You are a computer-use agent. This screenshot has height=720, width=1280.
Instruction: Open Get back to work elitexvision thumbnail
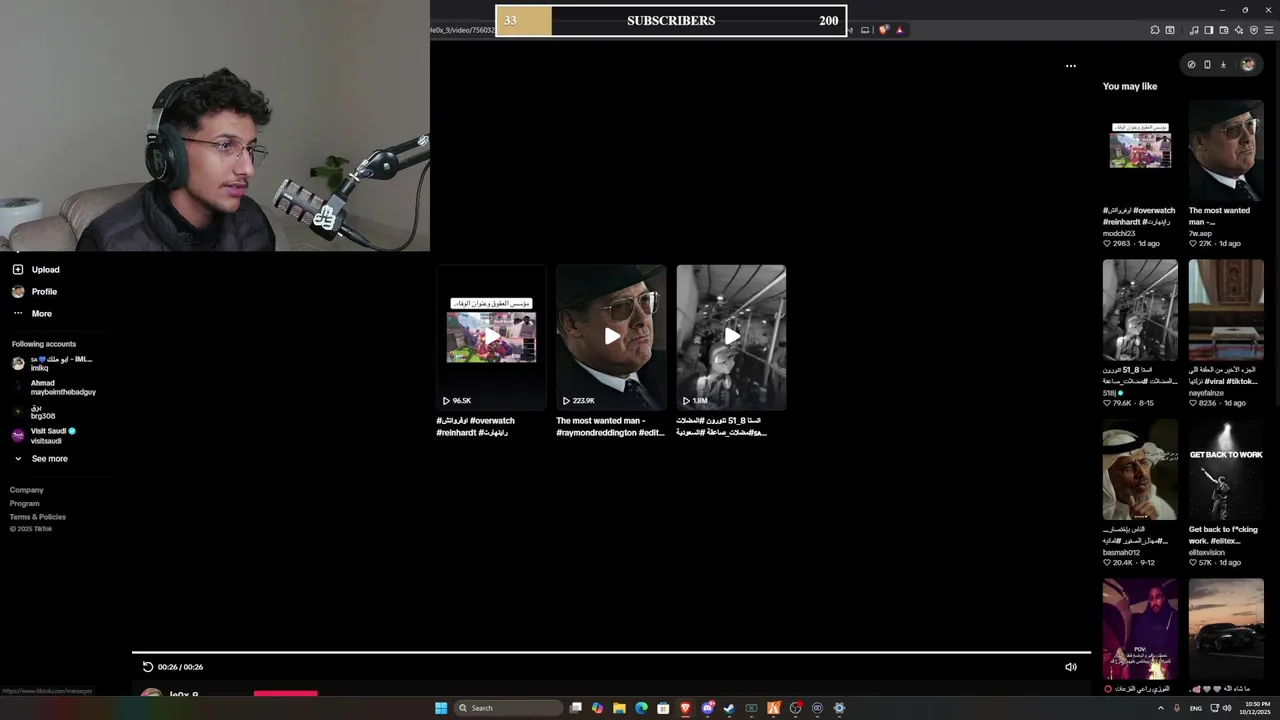[x=1226, y=470]
